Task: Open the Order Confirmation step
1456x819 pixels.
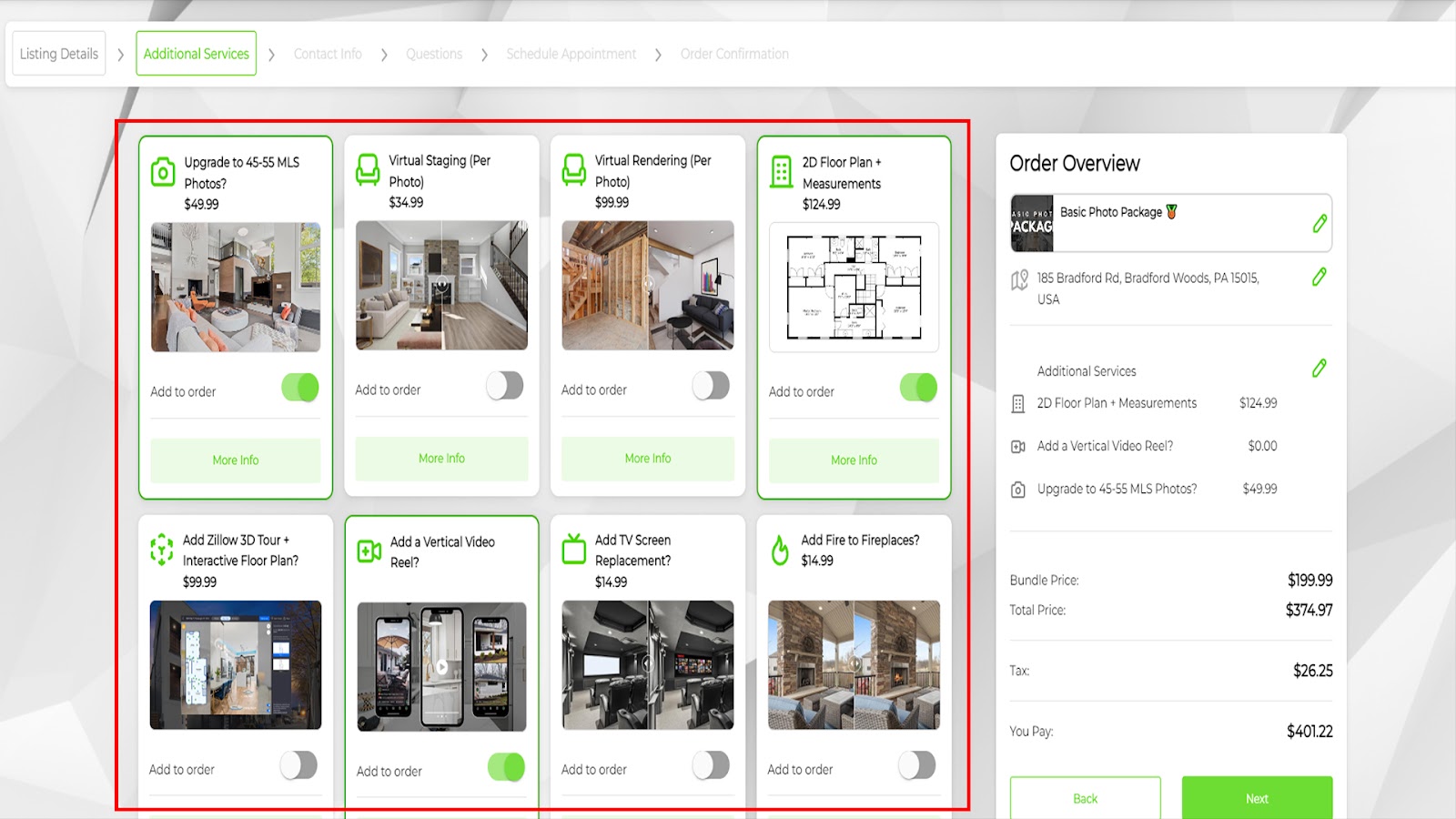Action: point(734,54)
